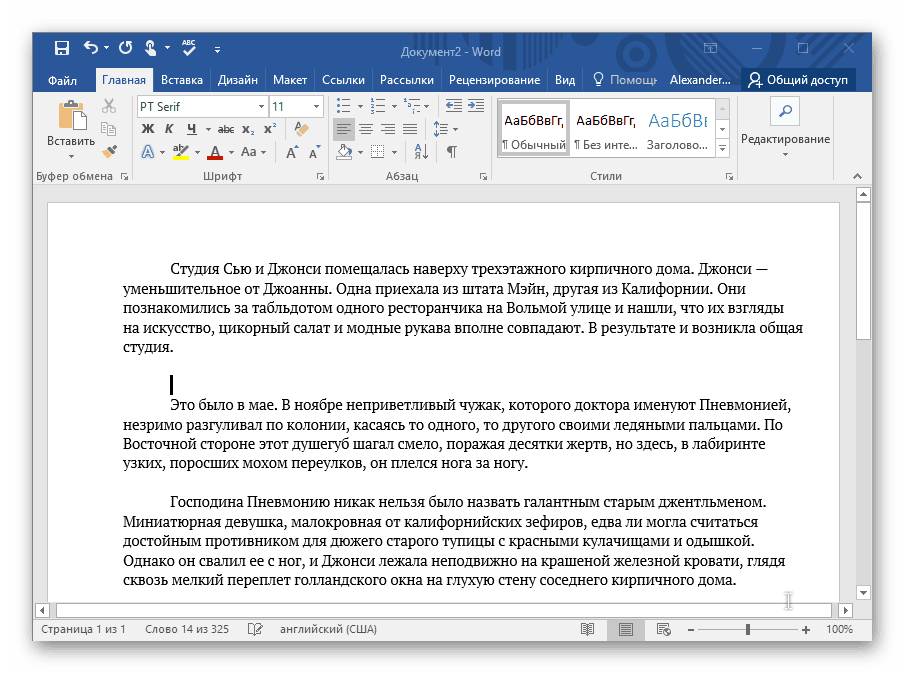Activate the Format Painter brush
The image size is (904, 673).
tap(109, 152)
